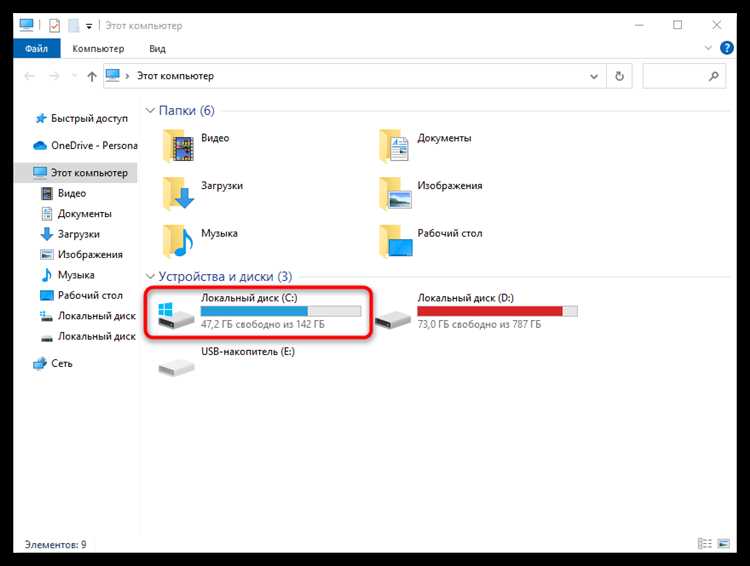Click the Help question mark icon
Screen dimensions: 750x566
pos(727,48)
